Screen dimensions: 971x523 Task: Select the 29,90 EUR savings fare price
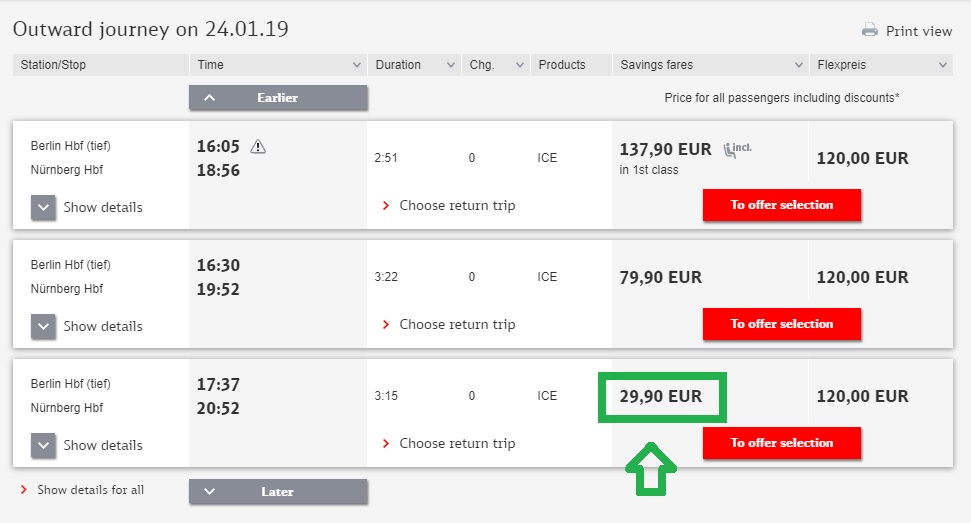tap(661, 396)
